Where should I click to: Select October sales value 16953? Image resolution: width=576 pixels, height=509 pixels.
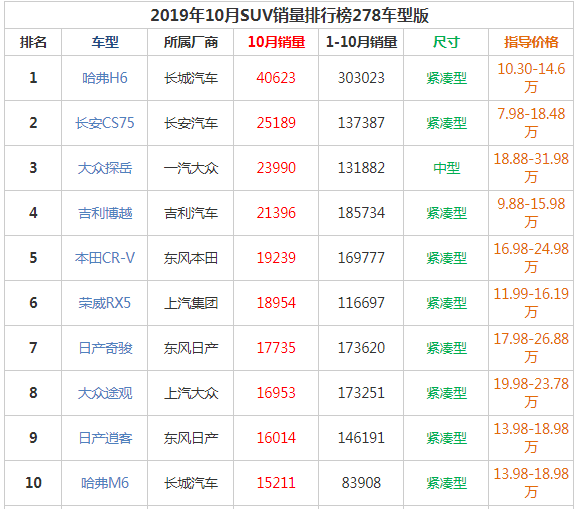[276, 393]
